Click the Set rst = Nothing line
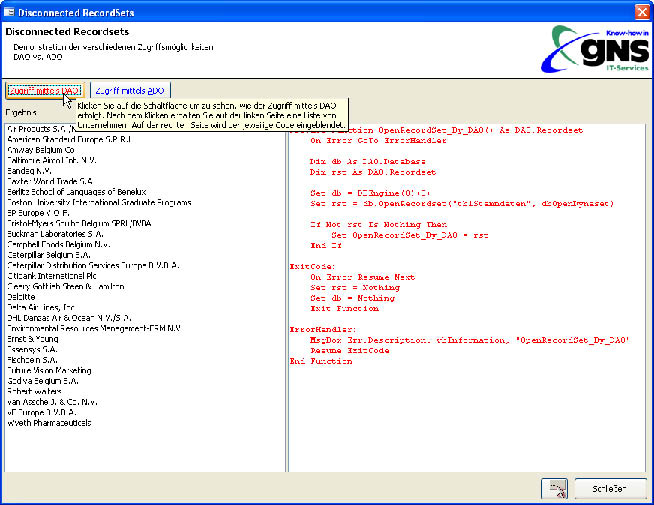The height and width of the screenshot is (505, 654). pos(355,287)
